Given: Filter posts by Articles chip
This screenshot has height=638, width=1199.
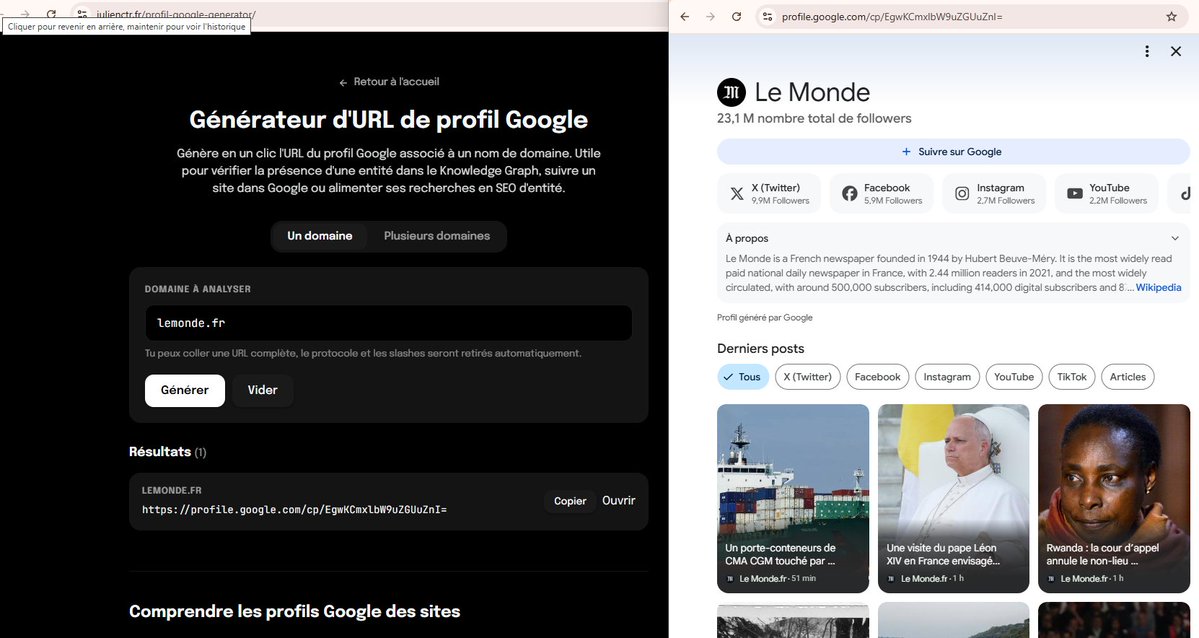Looking at the screenshot, I should 1128,376.
